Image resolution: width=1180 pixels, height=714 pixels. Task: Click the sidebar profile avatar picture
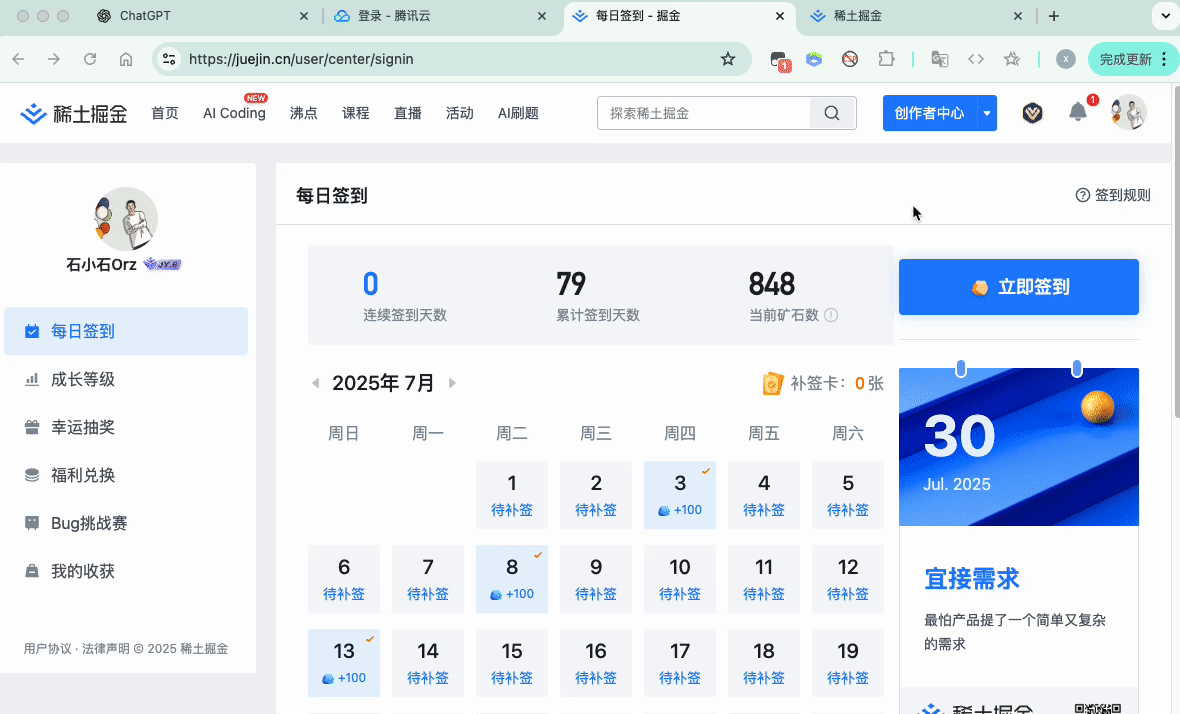(126, 219)
